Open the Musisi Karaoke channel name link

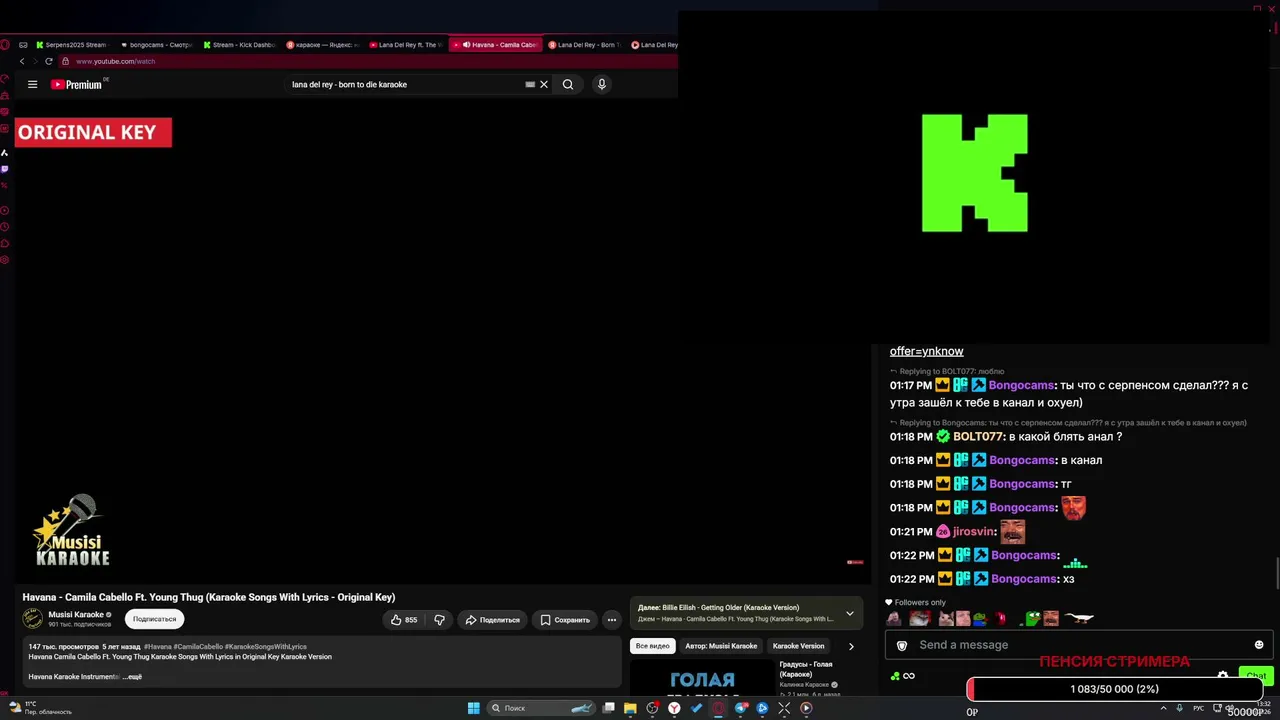[76, 615]
